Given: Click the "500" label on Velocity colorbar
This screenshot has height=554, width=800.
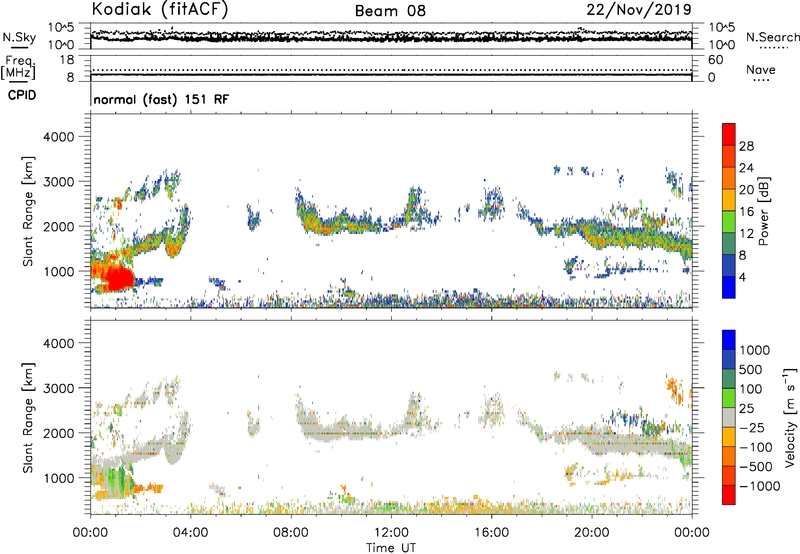Looking at the screenshot, I should pyautogui.click(x=751, y=370).
